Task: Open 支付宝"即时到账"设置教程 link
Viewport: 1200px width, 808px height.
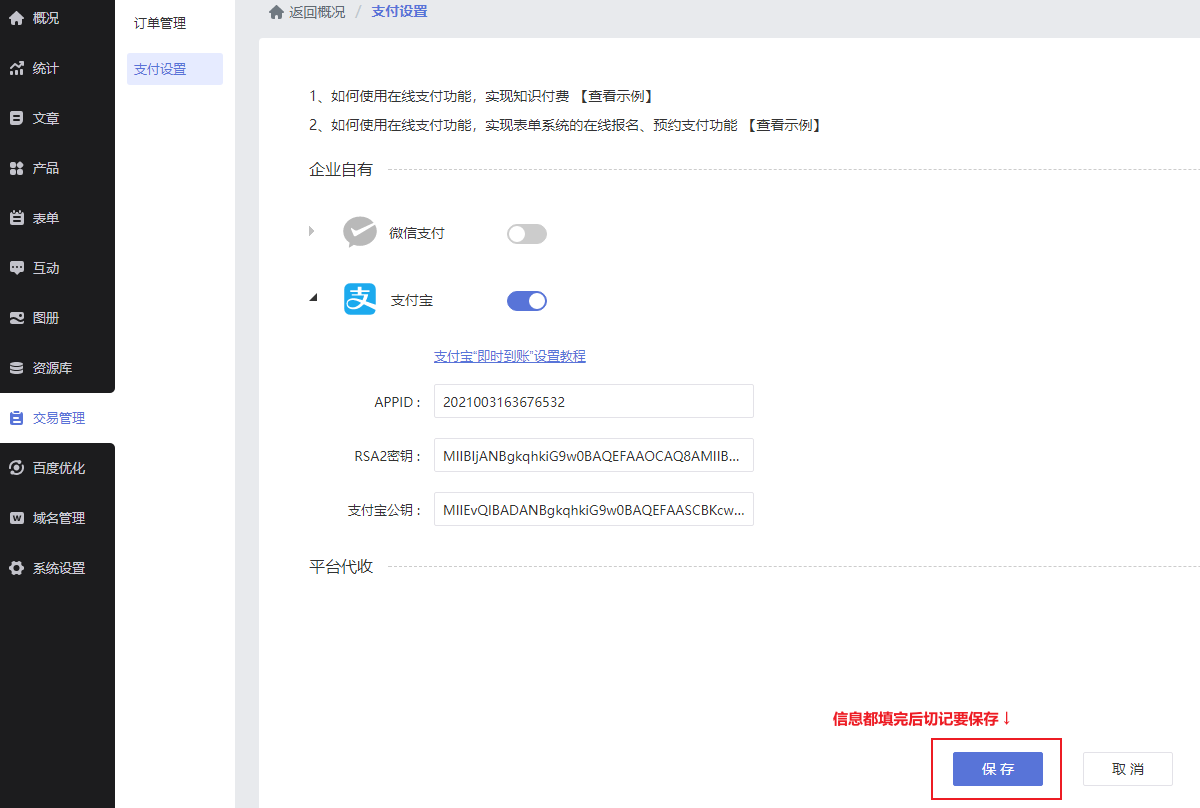Action: (510, 356)
